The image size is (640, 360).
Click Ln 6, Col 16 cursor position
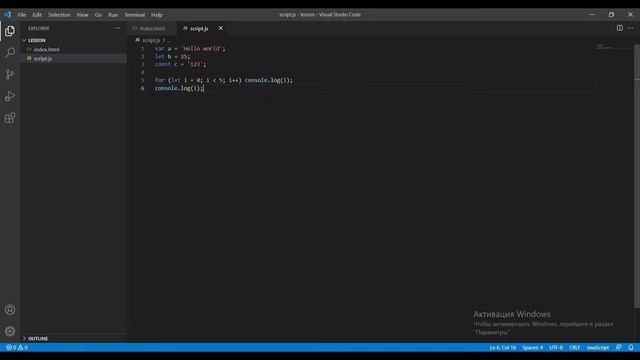point(502,347)
